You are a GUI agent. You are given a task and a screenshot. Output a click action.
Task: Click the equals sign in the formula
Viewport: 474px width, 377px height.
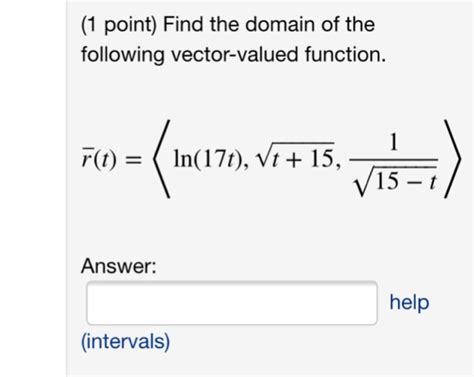click(133, 160)
